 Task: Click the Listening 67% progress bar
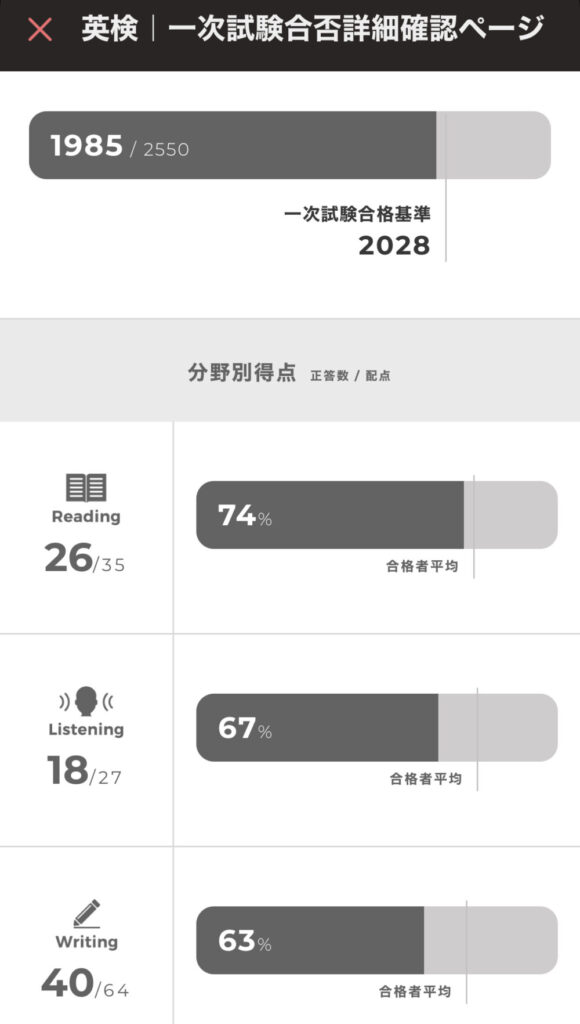(x=377, y=728)
